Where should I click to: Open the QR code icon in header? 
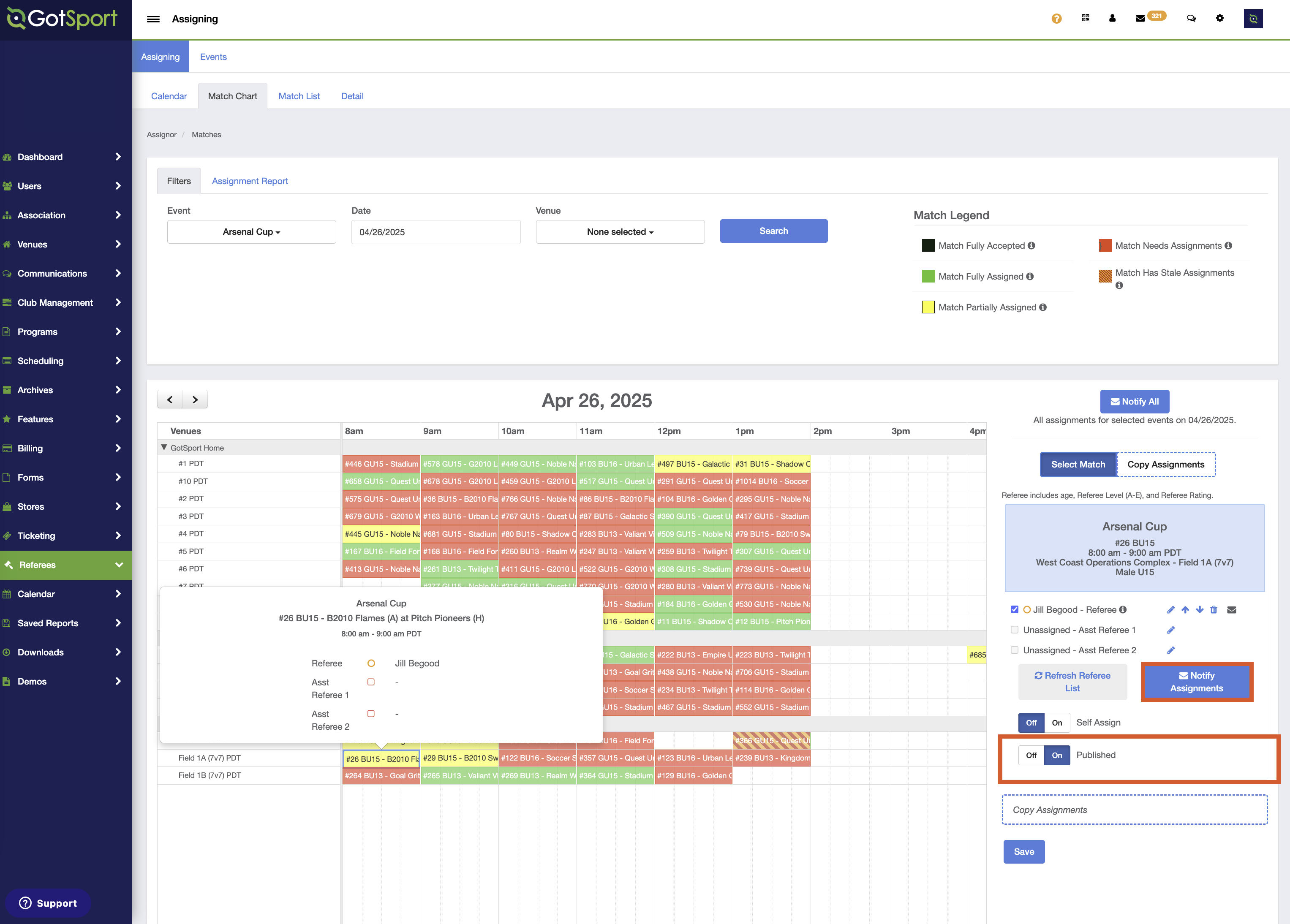coord(1085,18)
